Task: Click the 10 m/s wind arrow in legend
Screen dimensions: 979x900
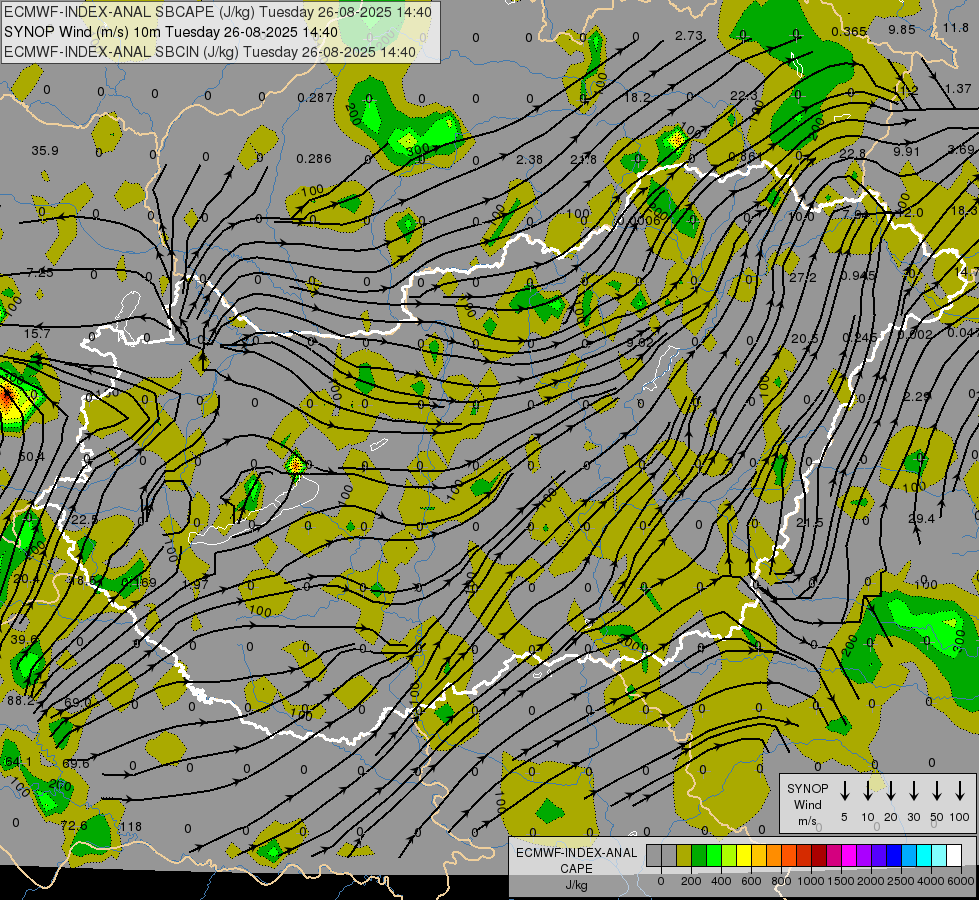Action: [867, 791]
